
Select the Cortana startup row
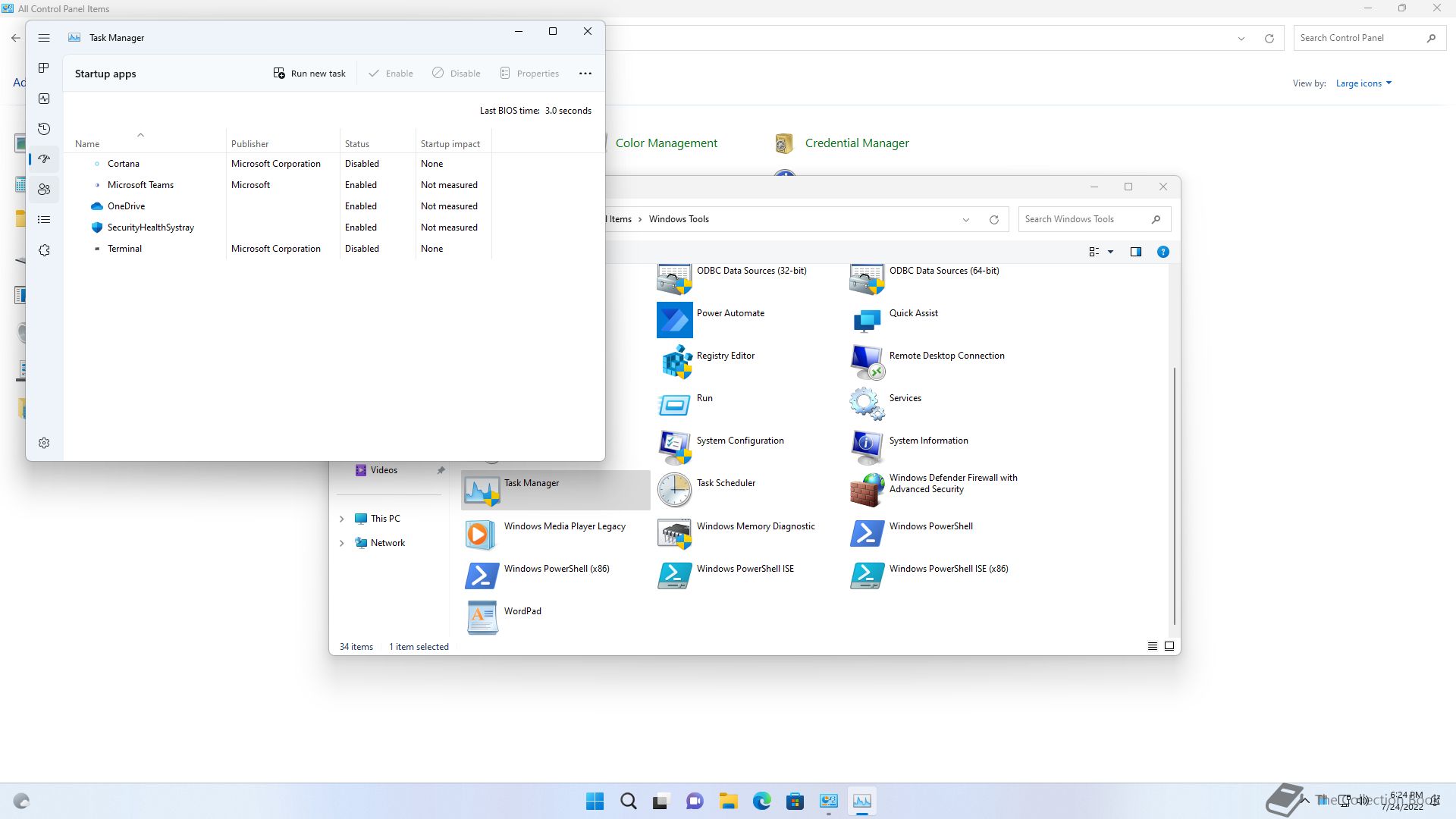click(278, 164)
